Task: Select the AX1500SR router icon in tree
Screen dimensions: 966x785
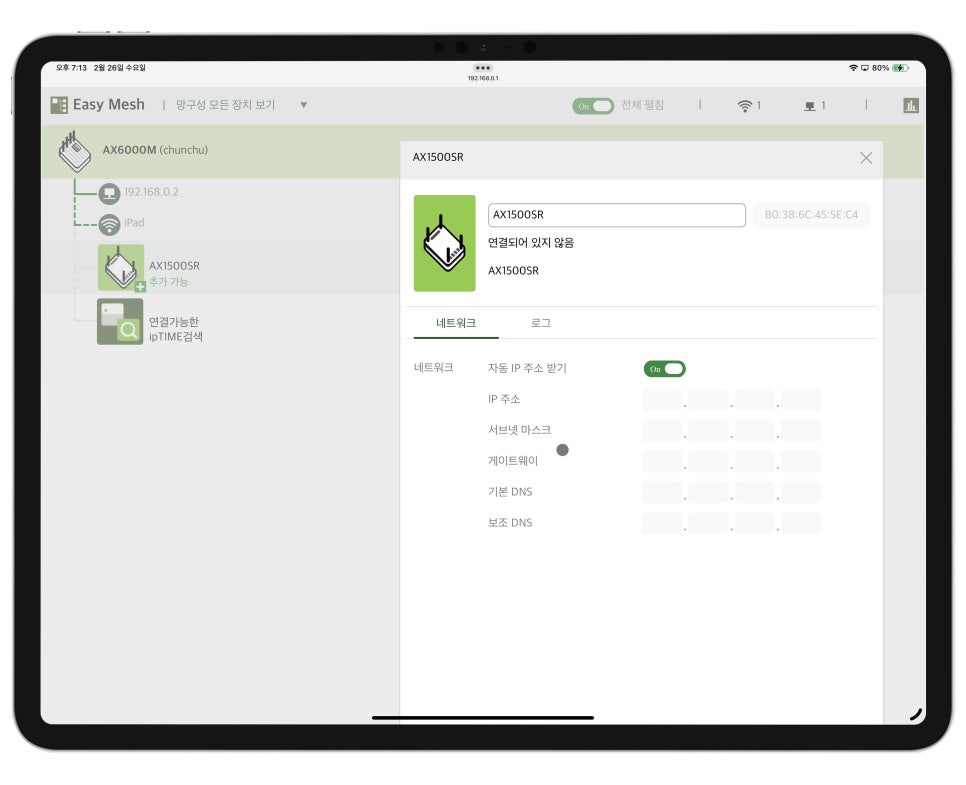Action: point(120,267)
